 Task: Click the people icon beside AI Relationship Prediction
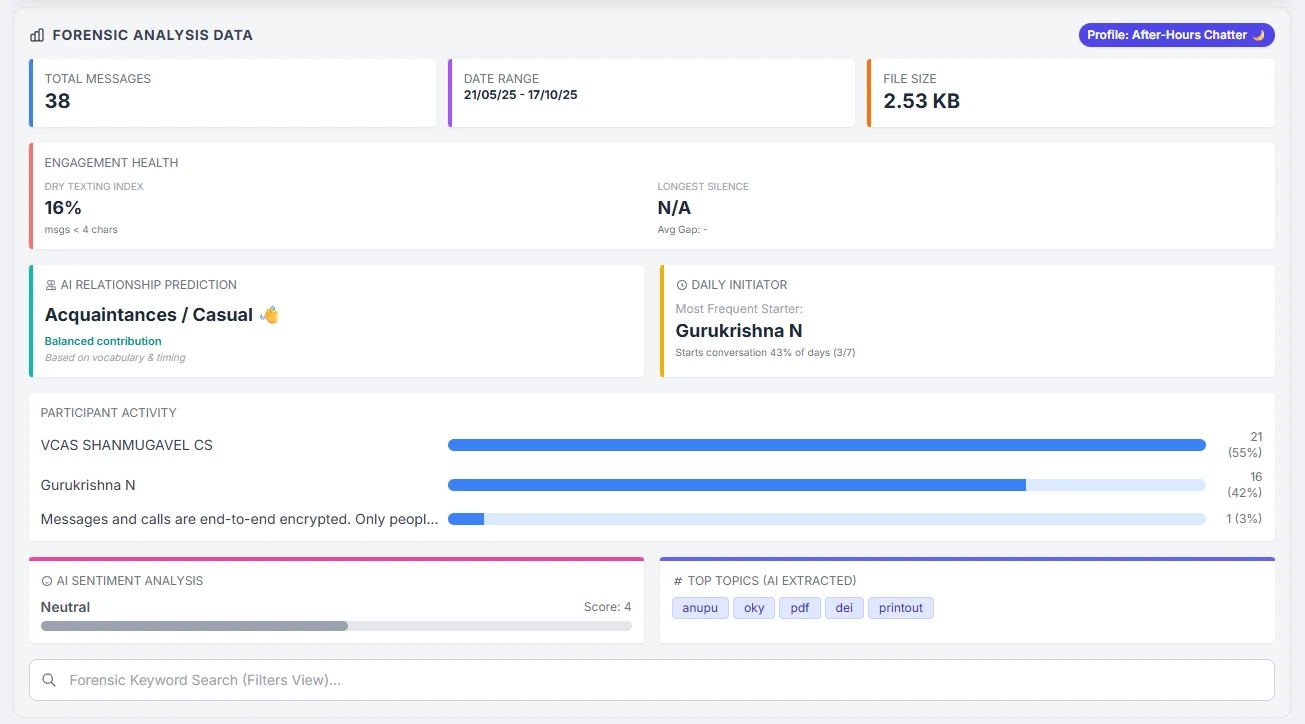click(x=51, y=285)
